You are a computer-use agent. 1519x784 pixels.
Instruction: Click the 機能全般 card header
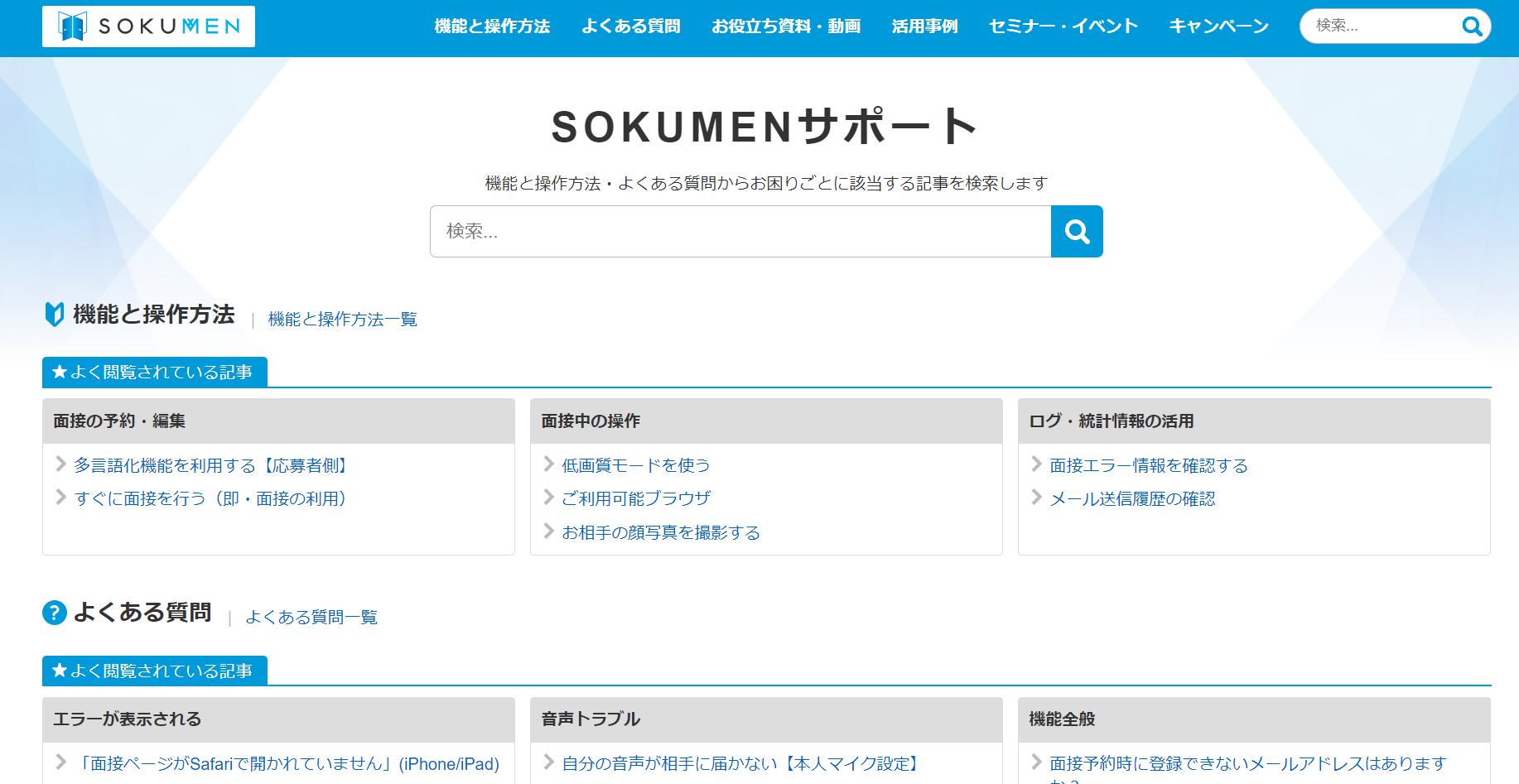[x=1254, y=719]
